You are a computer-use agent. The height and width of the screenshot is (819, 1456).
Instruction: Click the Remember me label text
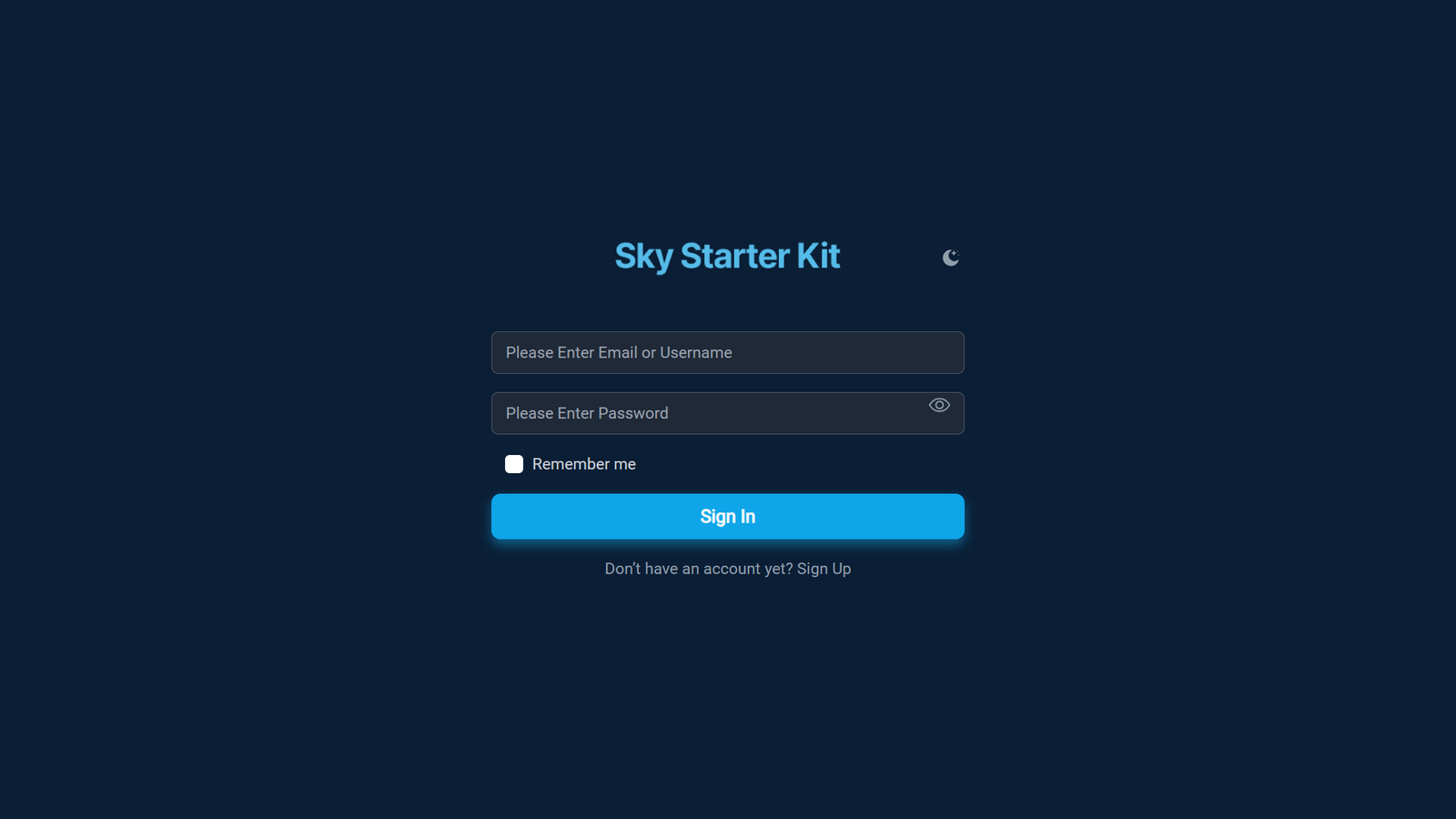tap(584, 464)
